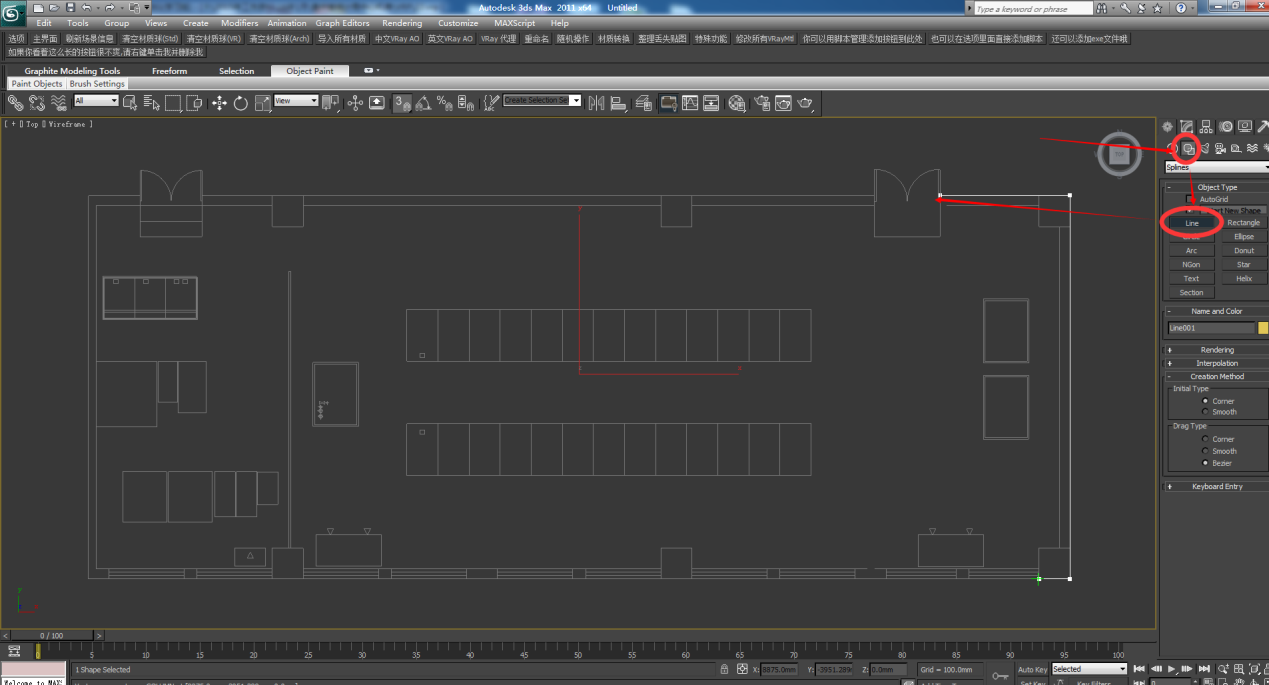The width and height of the screenshot is (1269, 685).
Task: Activate the Select and Move tool
Action: 219,102
